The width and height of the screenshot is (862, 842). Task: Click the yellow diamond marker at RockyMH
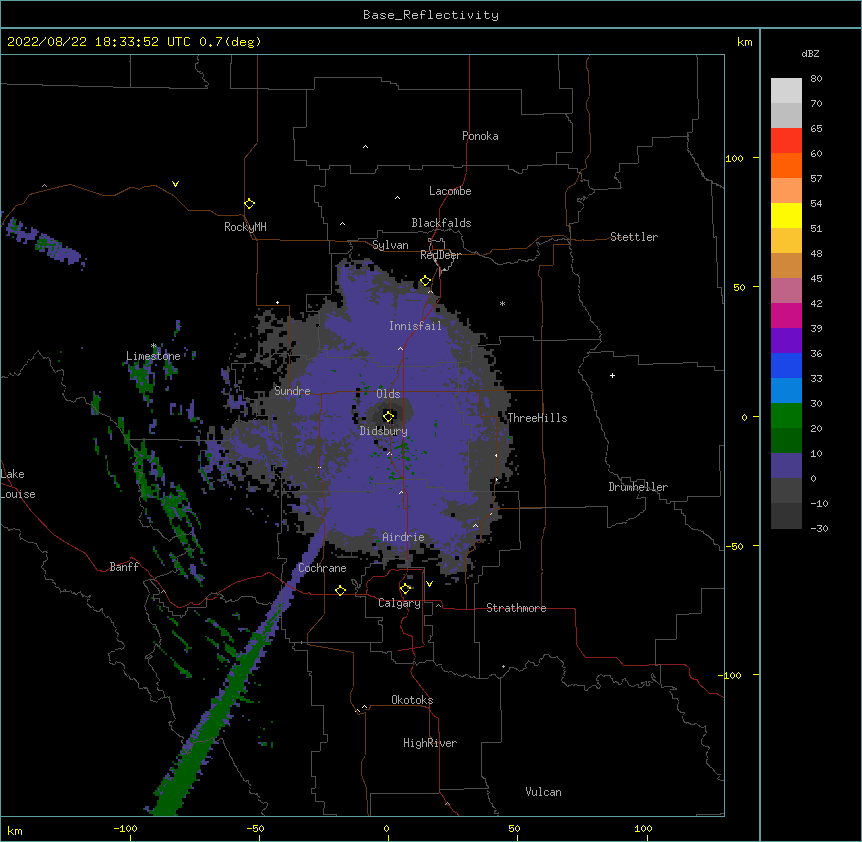[250, 204]
